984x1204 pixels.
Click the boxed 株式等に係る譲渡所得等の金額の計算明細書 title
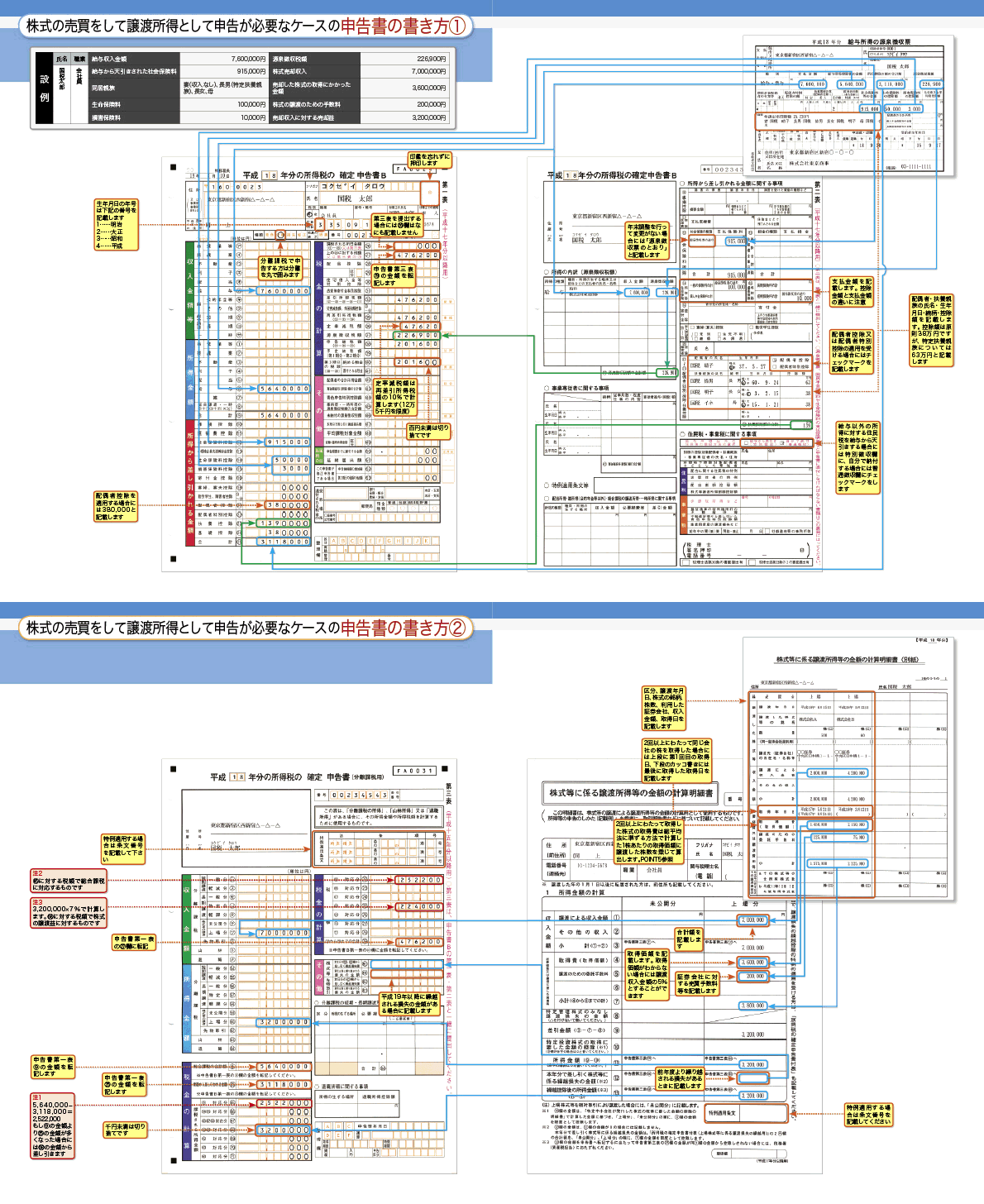coord(631,792)
